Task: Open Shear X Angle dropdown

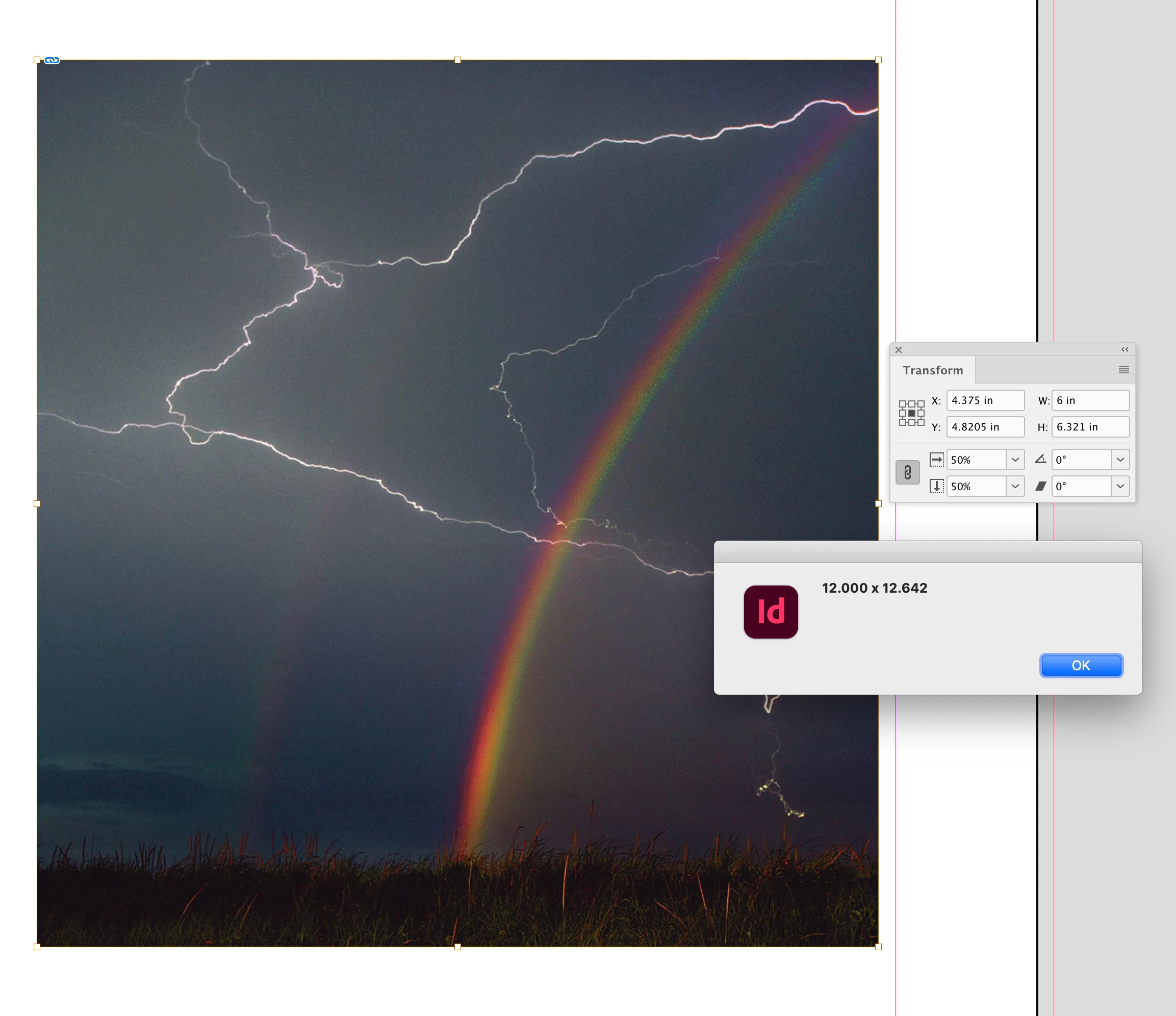Action: pyautogui.click(x=1120, y=487)
